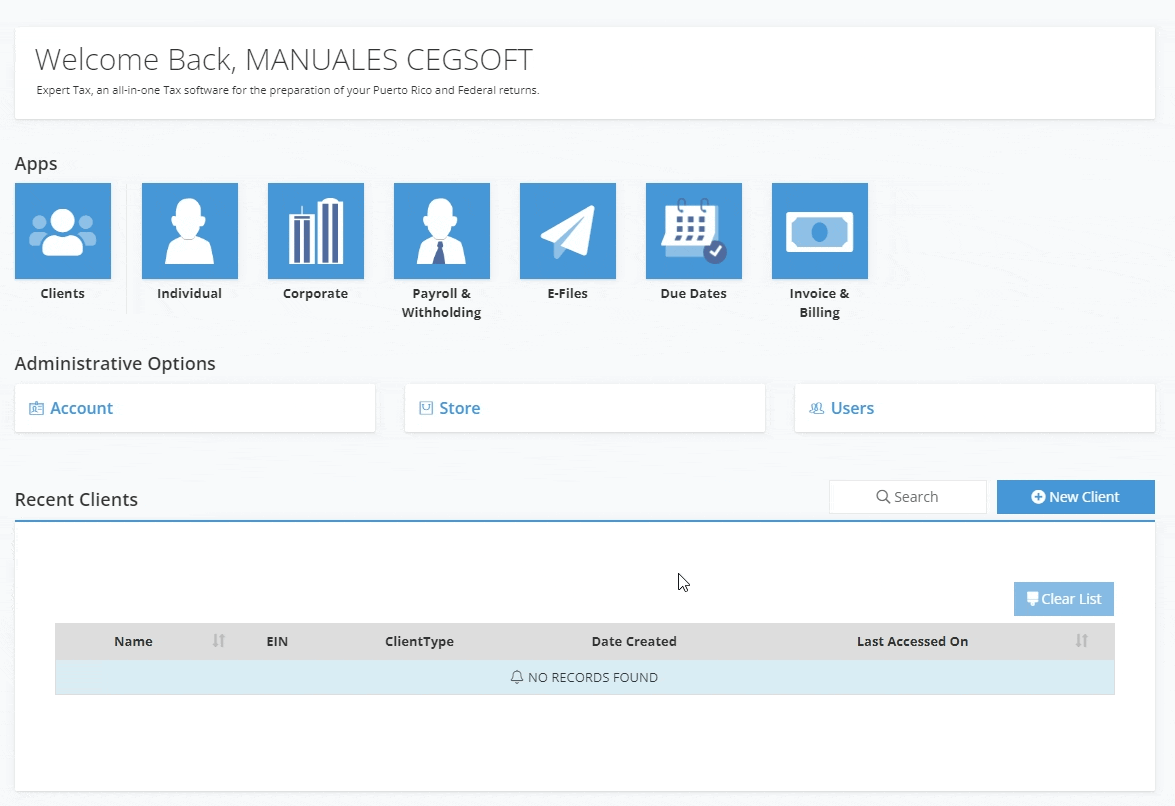This screenshot has height=806, width=1175.
Task: Go to the Store administrative option
Action: [x=460, y=408]
